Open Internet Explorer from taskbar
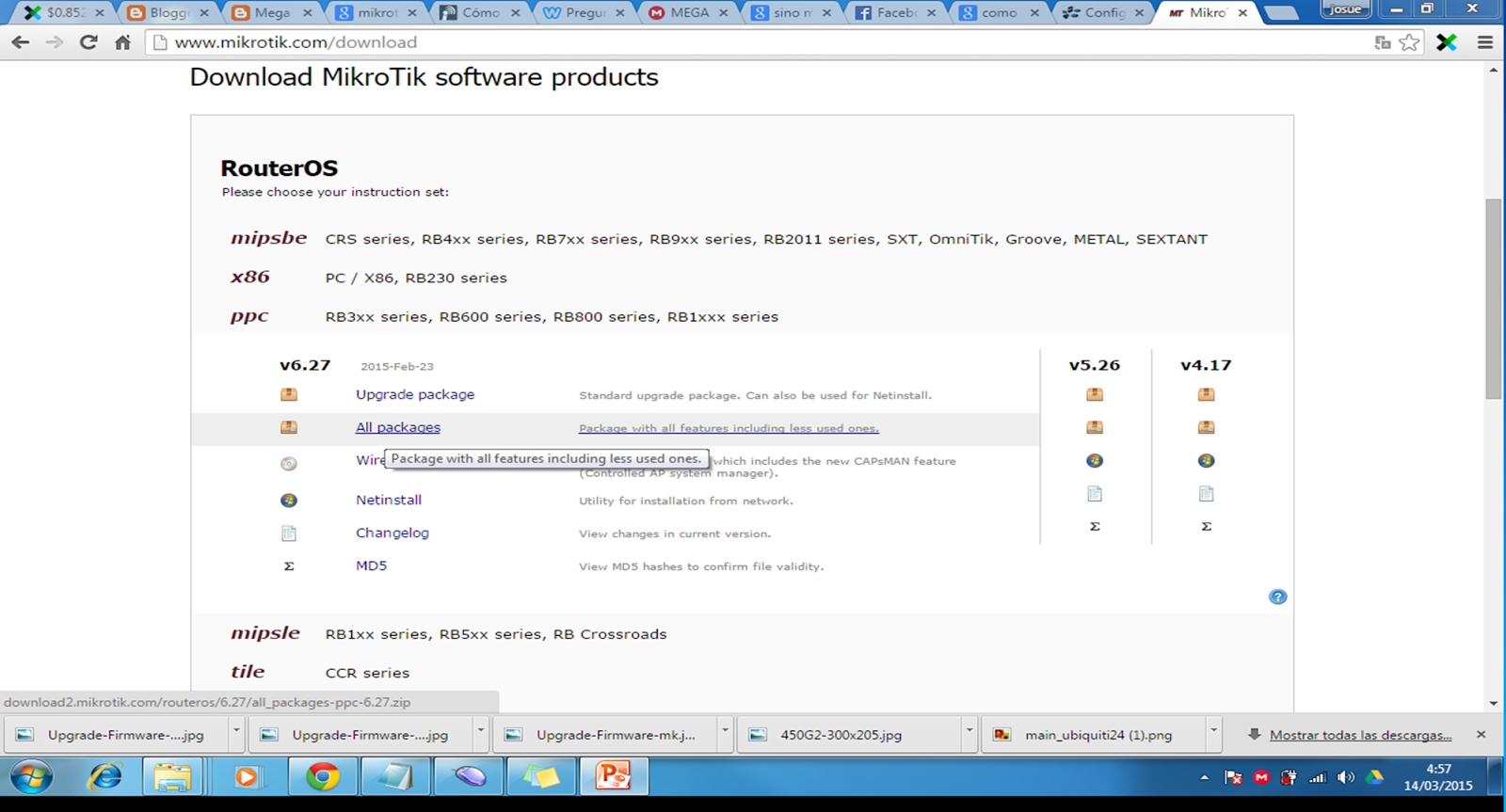The image size is (1506, 812). (x=104, y=777)
